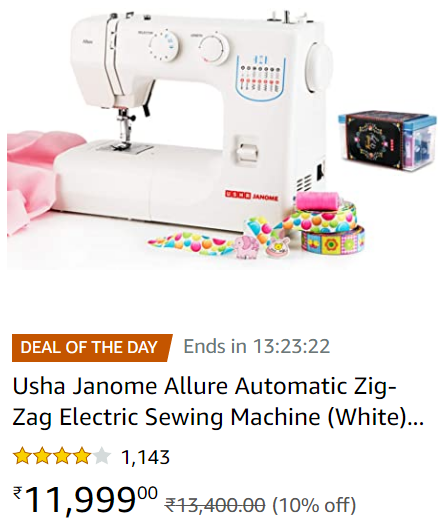441x525 pixels.
Task: Click the four-star rating icons
Action: coord(62,456)
